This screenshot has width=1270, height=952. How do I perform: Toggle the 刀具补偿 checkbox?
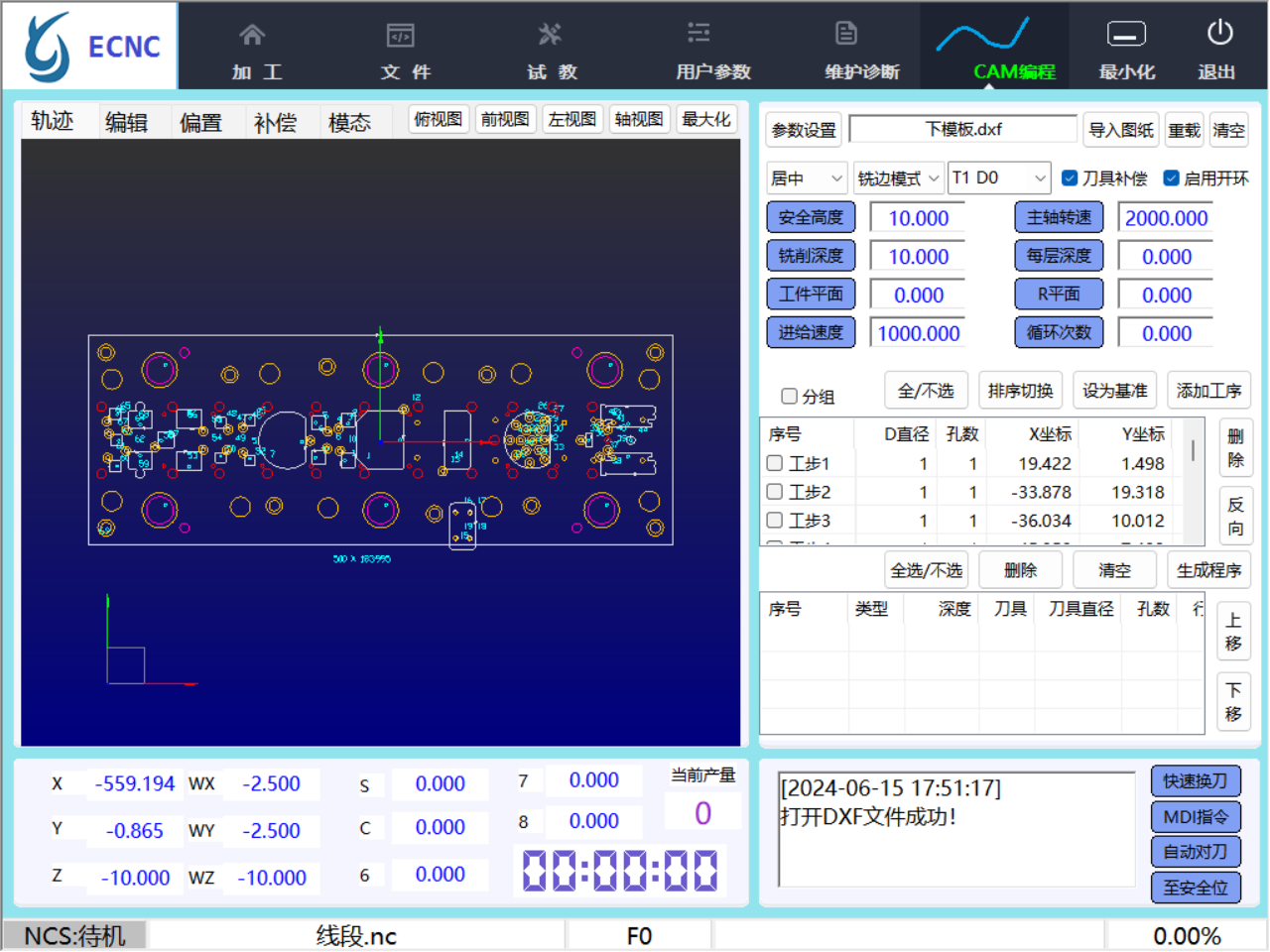coord(1070,178)
